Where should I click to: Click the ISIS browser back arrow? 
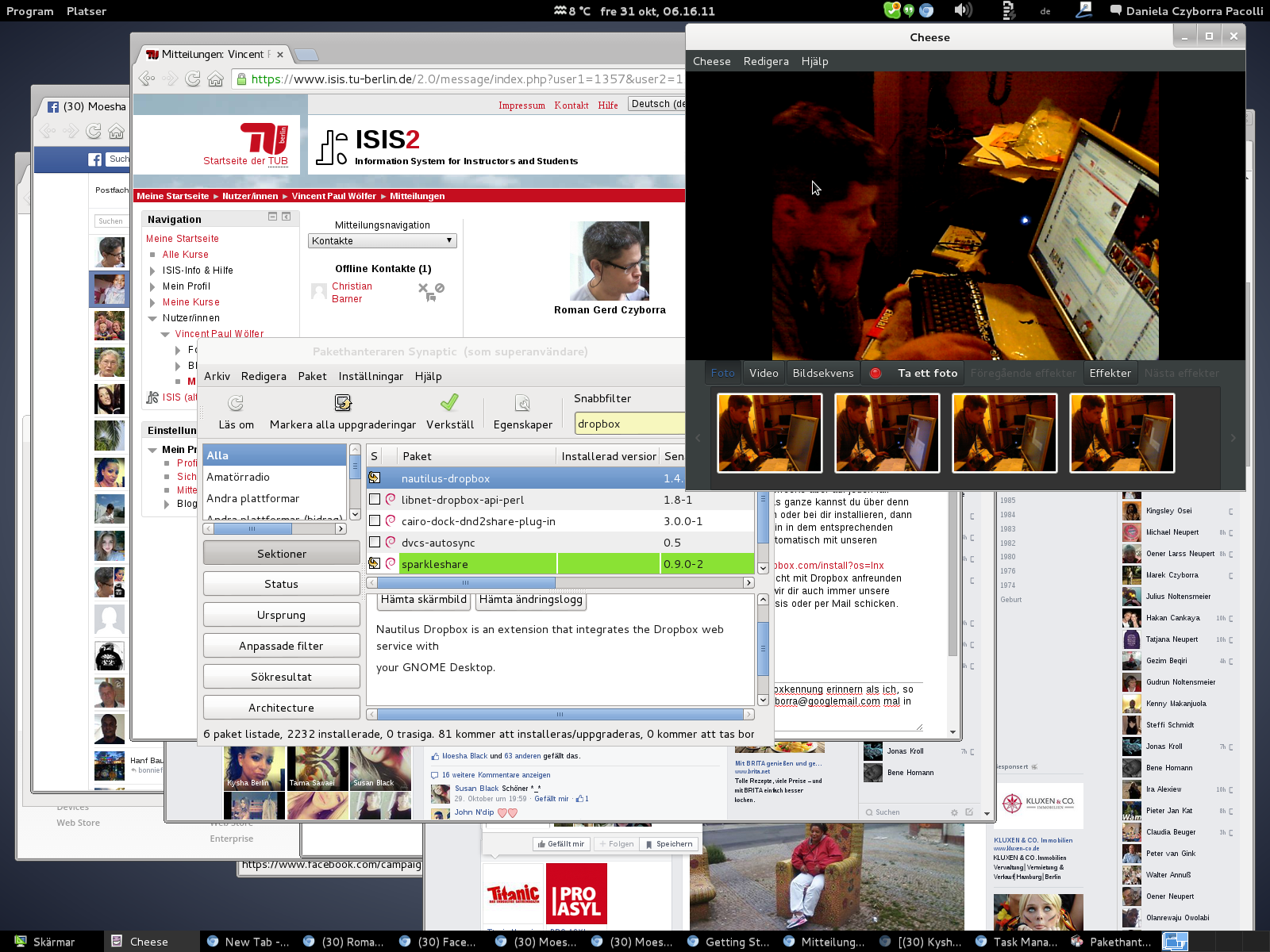point(147,79)
